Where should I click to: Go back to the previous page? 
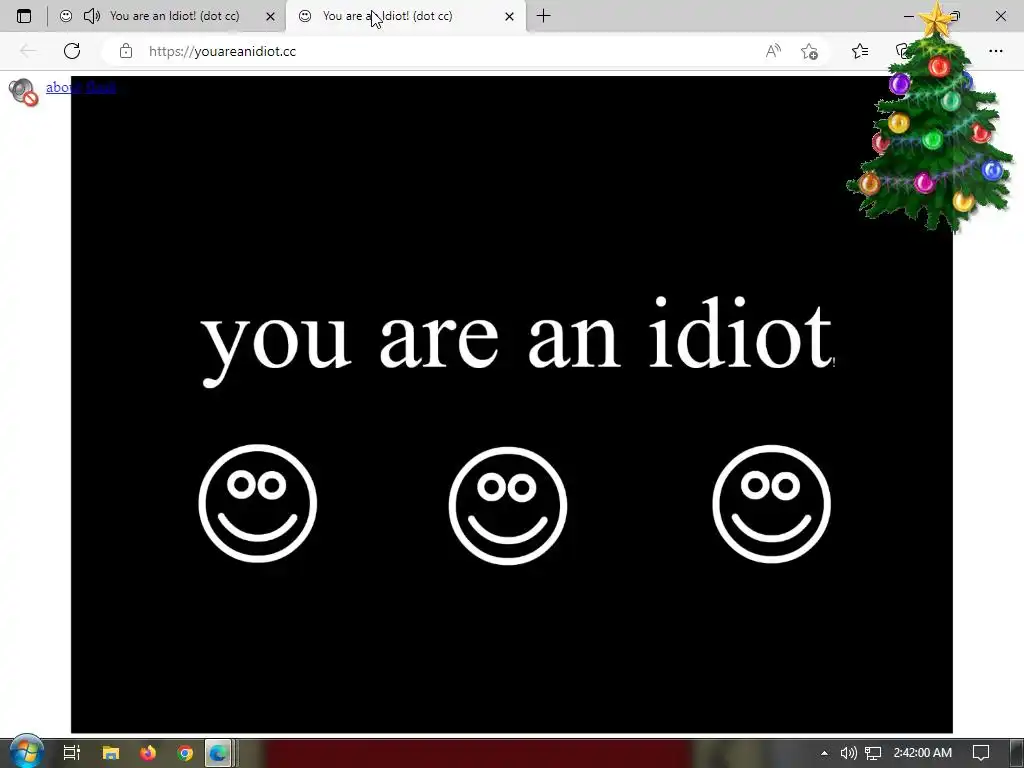click(x=27, y=51)
